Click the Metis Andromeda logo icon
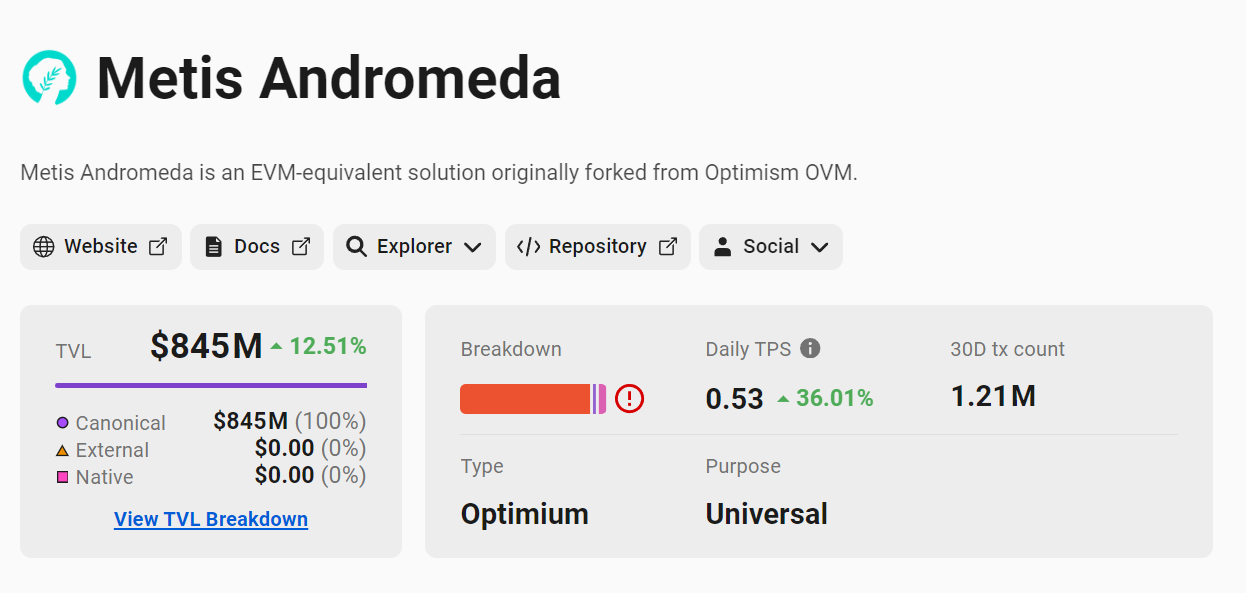Screen dimensions: 1246x593 (50, 77)
